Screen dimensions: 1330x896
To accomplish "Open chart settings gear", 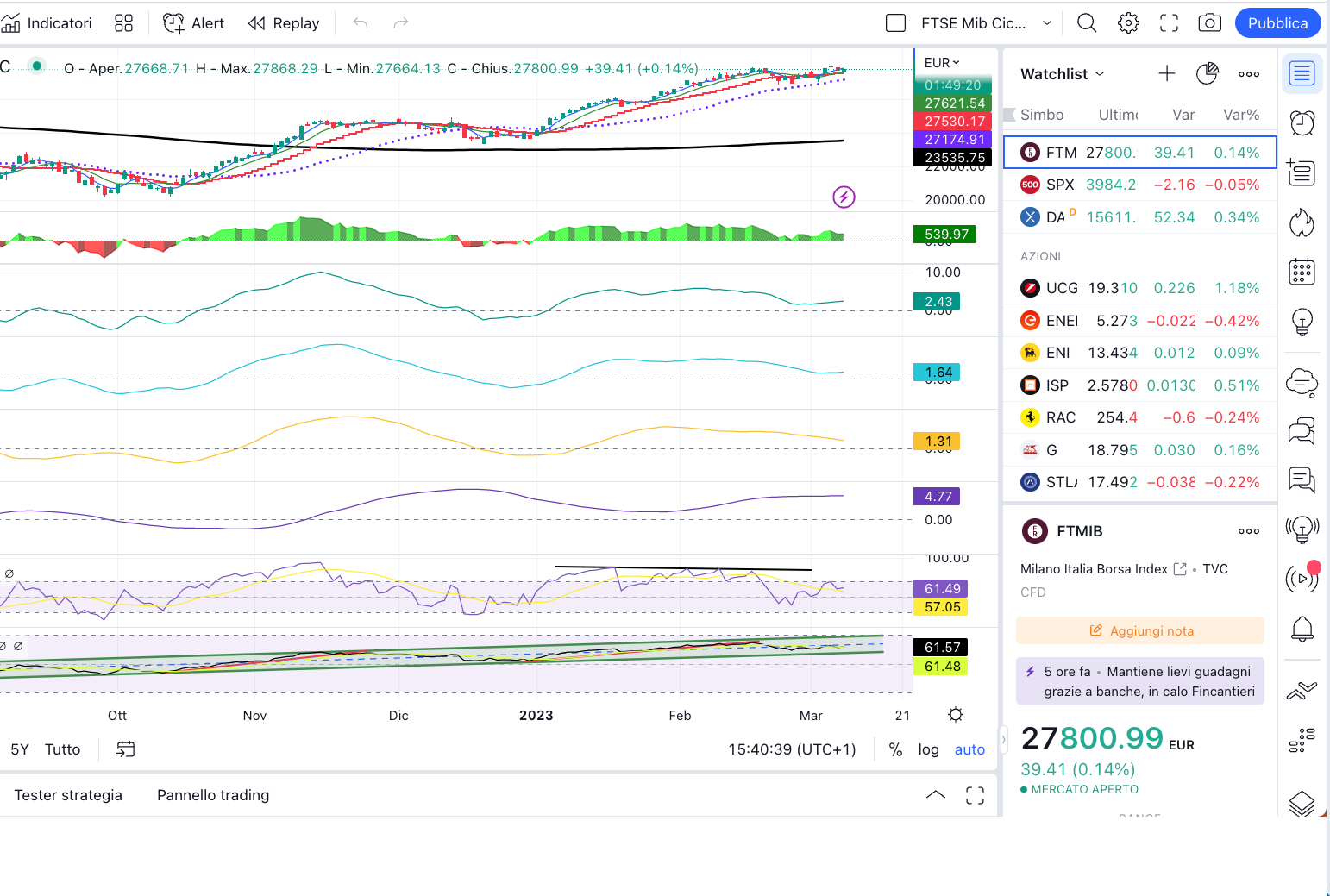I will coord(1128,23).
